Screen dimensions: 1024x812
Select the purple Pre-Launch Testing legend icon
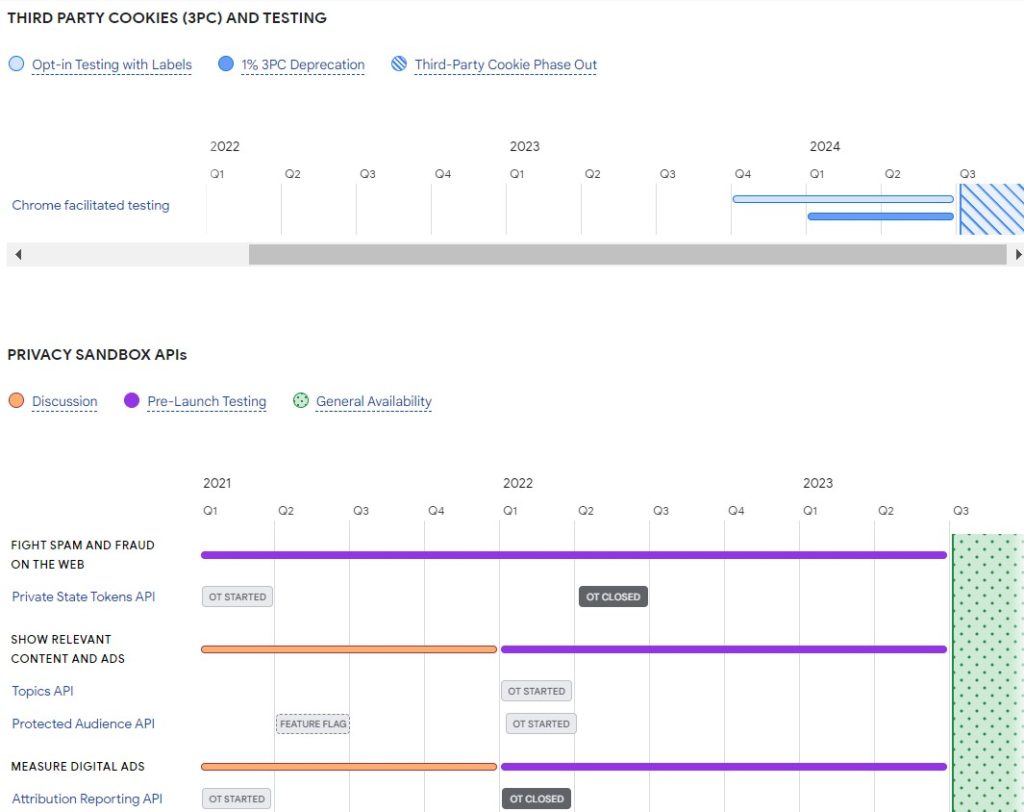[x=131, y=400]
